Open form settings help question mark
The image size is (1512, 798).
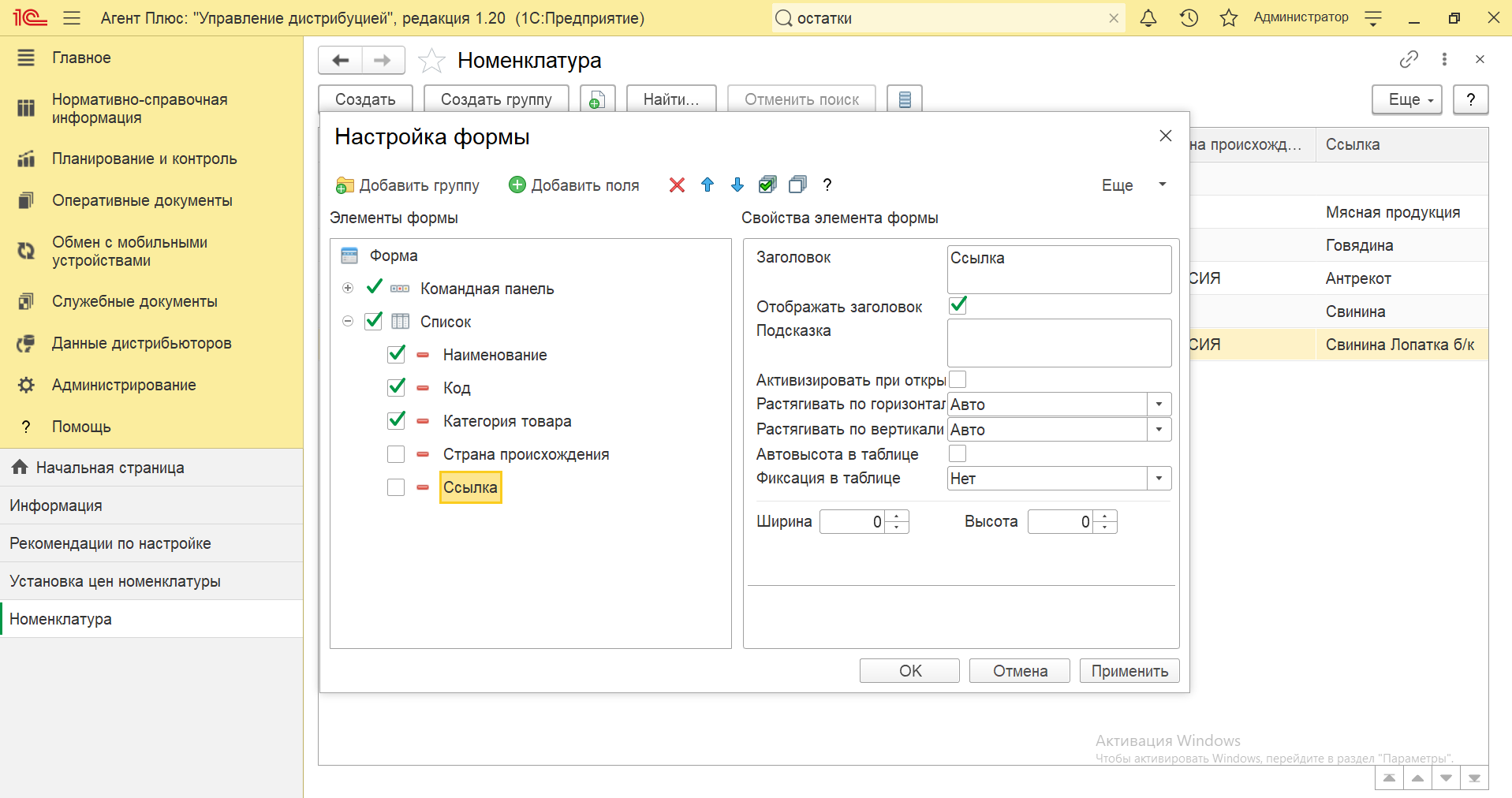coord(827,185)
